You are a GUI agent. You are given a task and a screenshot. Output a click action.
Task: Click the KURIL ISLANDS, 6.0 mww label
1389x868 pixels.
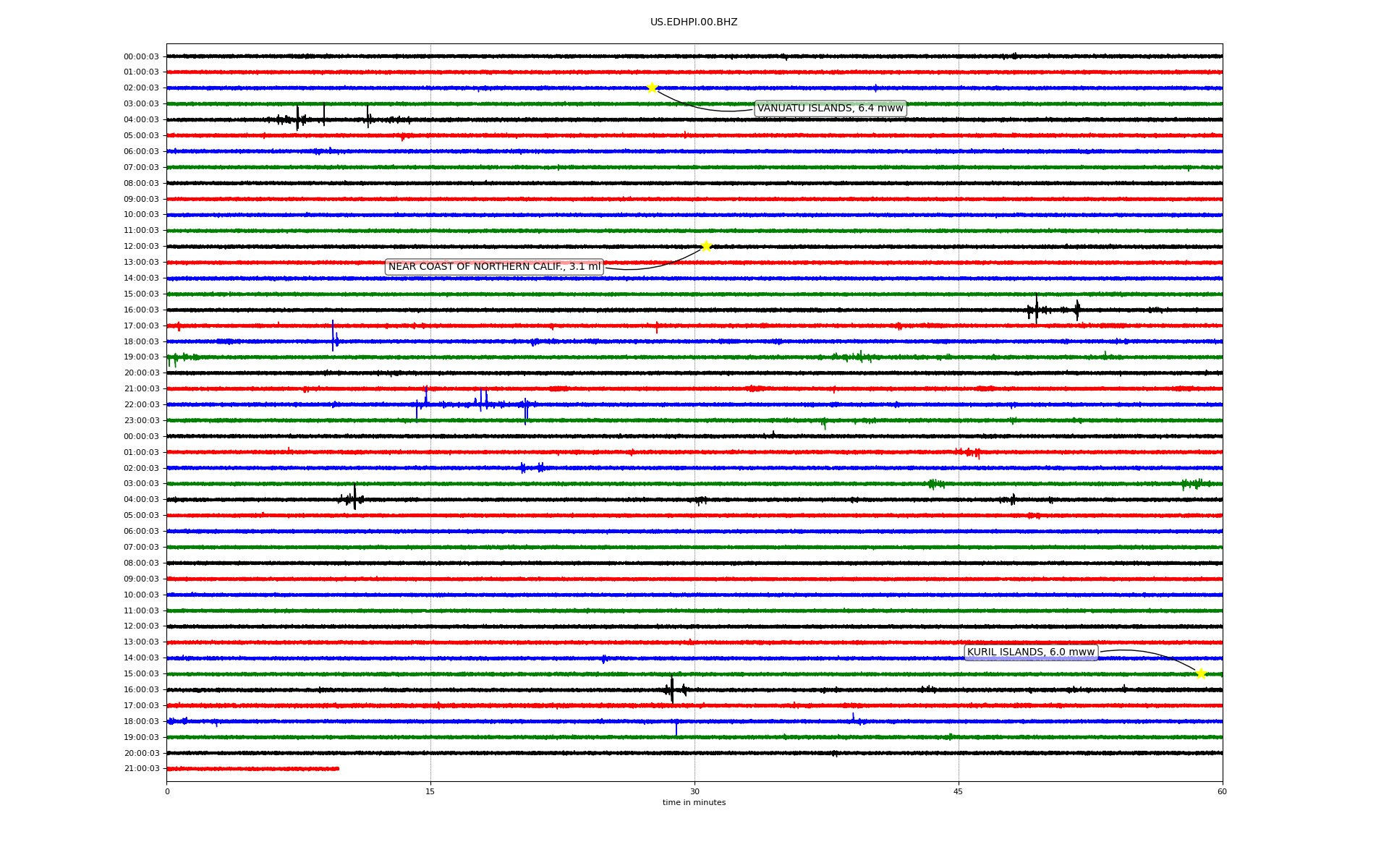pyautogui.click(x=1031, y=652)
